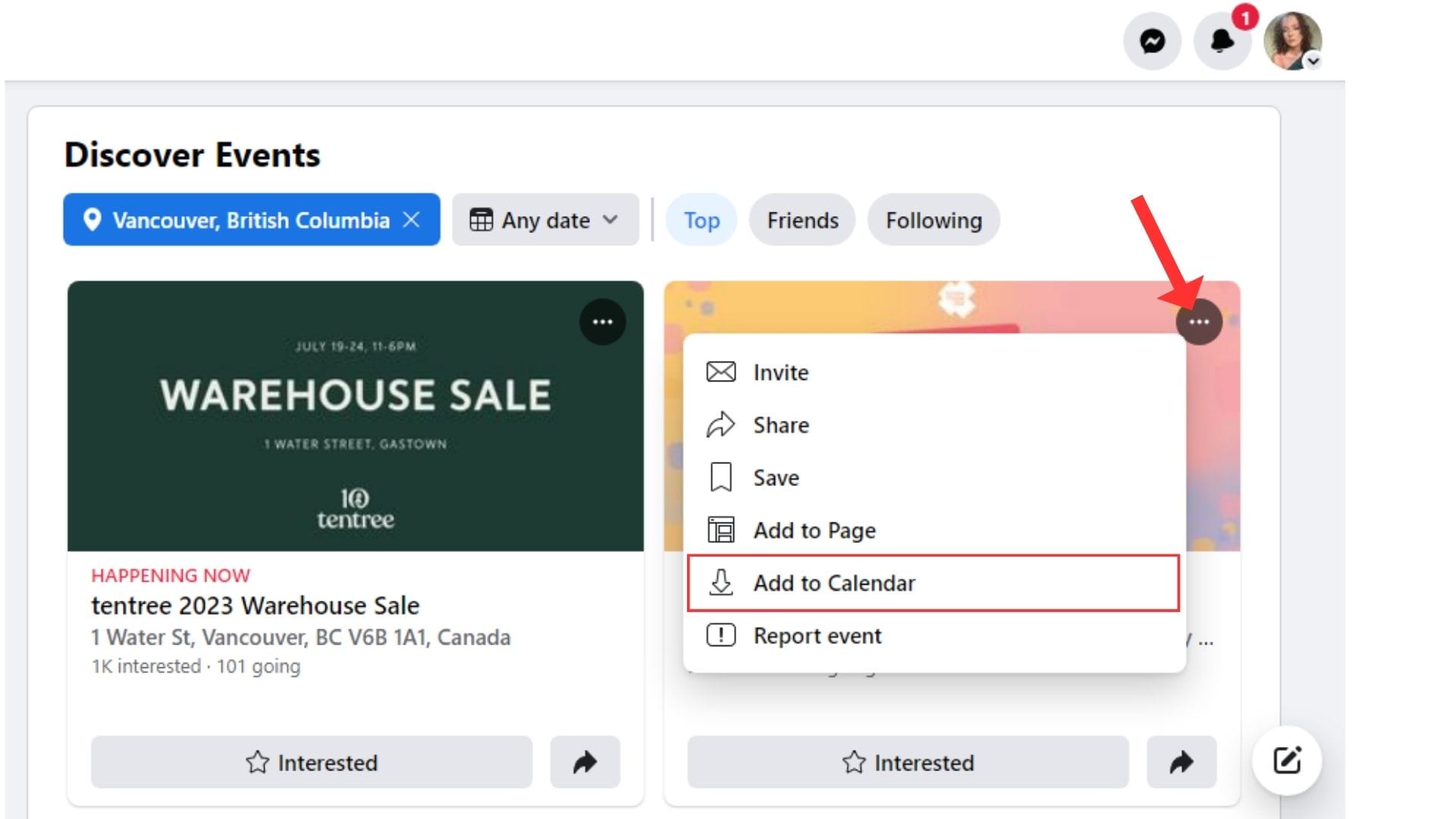Viewport: 1456px width, 819px height.
Task: Click Add to Calendar option
Action: point(833,582)
